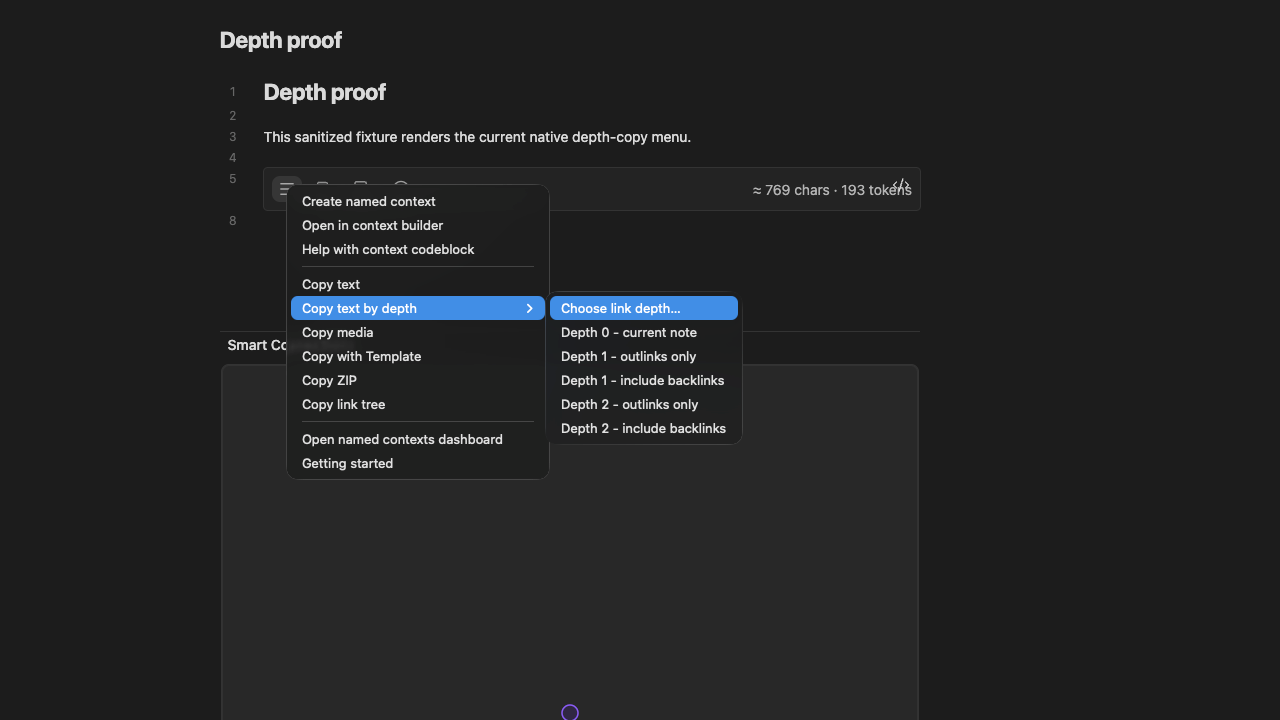The height and width of the screenshot is (720, 1280).
Task: Click the 'This sanitized fixture renders' sentence
Action: (x=477, y=137)
